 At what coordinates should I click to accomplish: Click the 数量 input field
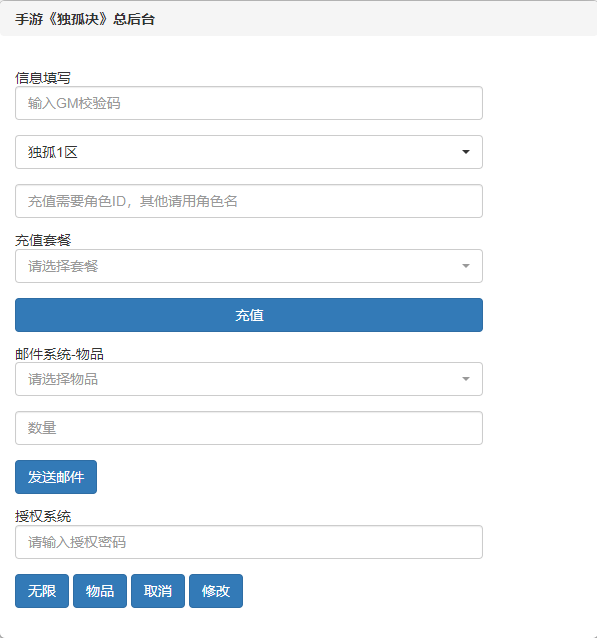(249, 428)
